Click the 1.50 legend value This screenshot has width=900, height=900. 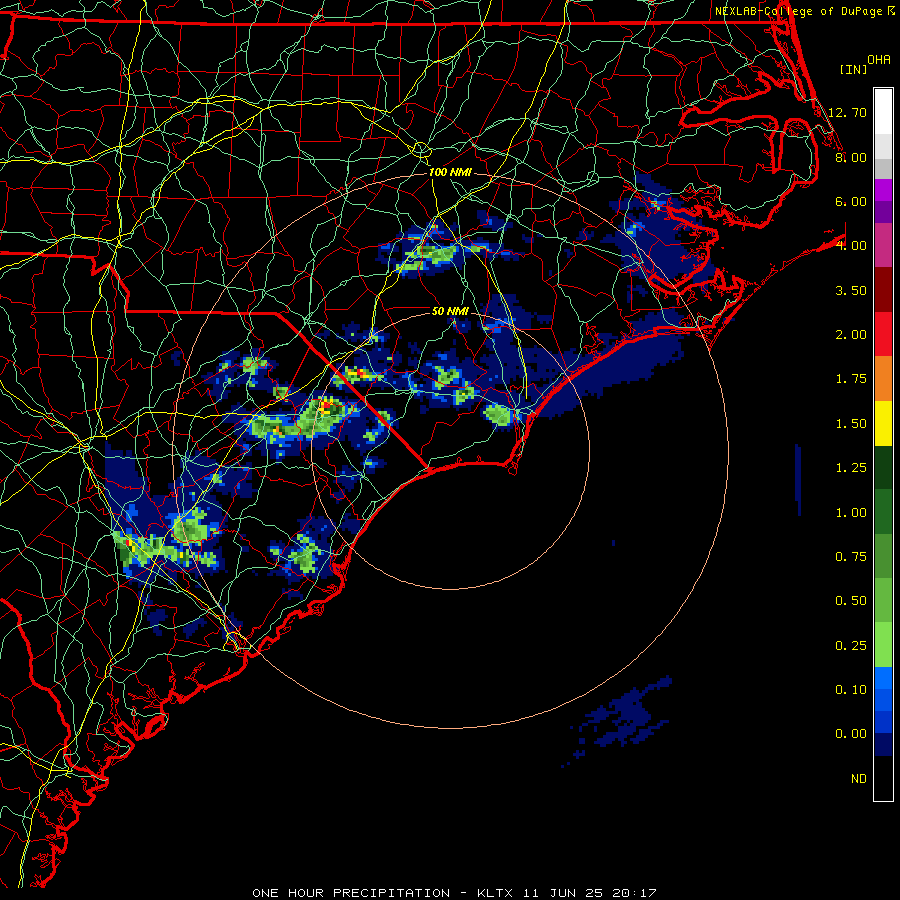click(851, 424)
